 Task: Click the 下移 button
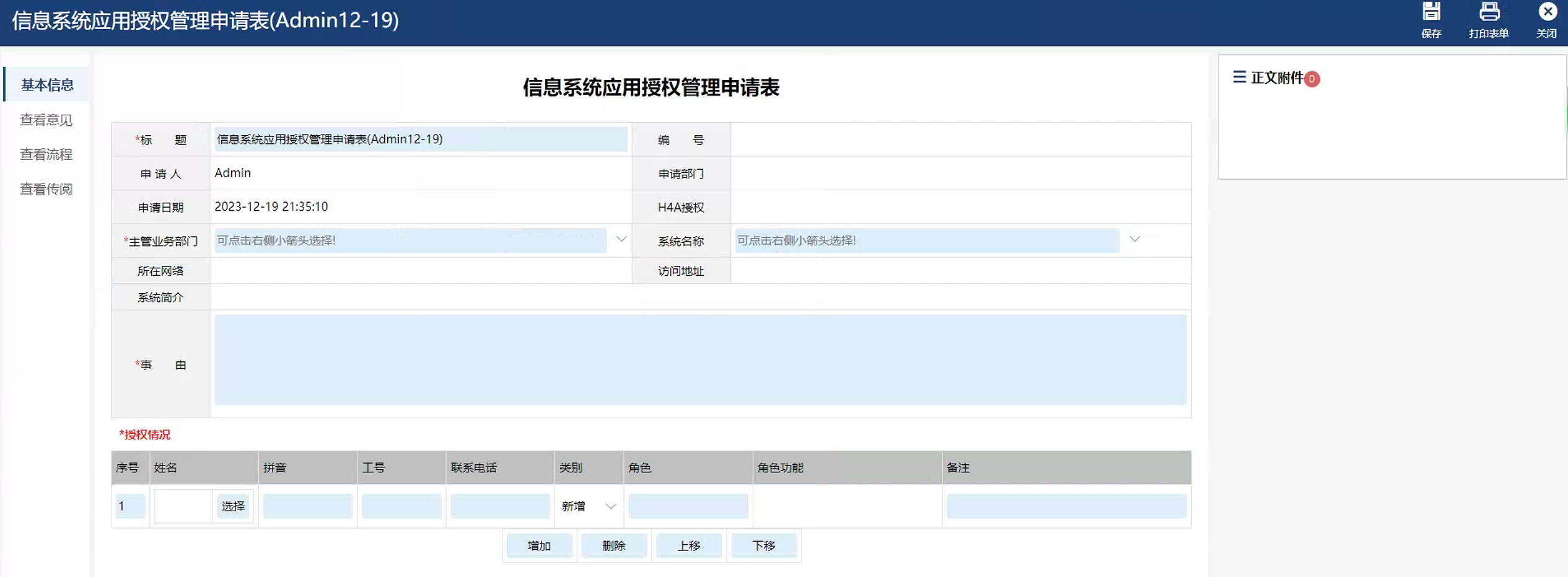(764, 545)
